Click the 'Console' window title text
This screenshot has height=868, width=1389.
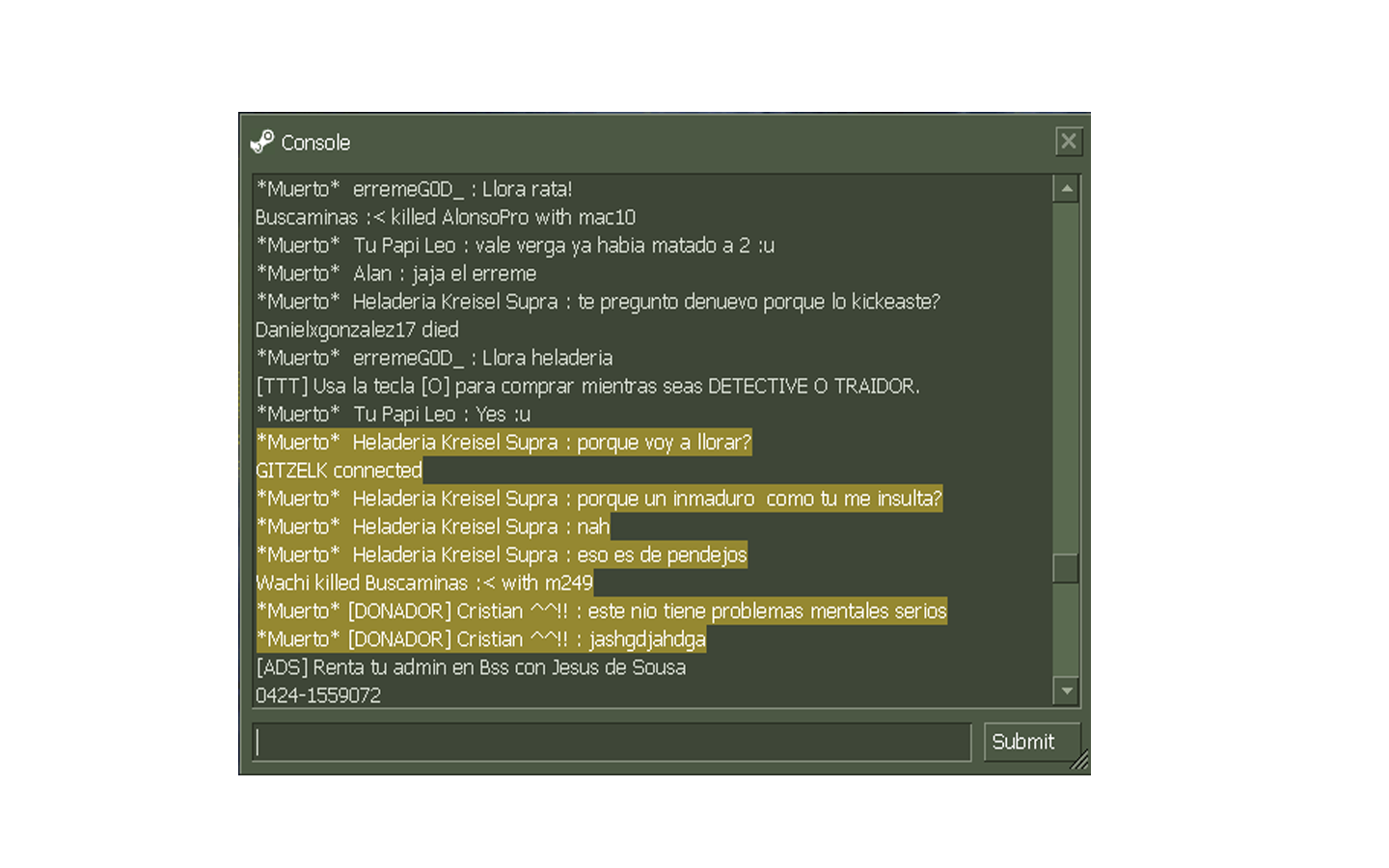pos(315,143)
